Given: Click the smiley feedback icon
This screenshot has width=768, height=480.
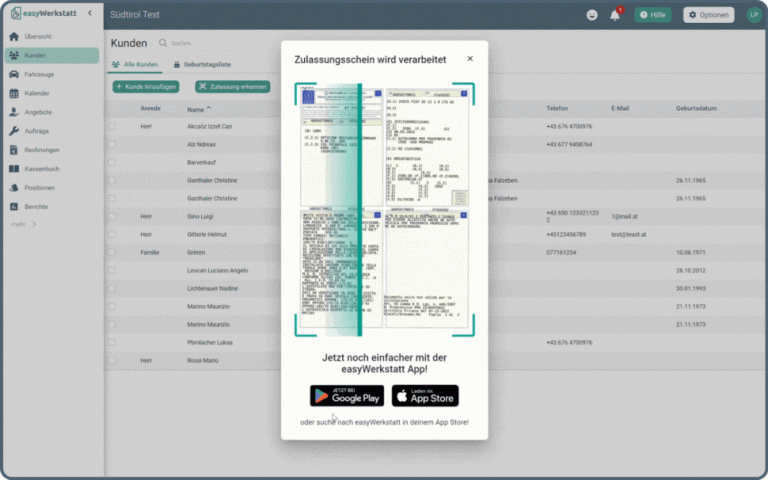Looking at the screenshot, I should click(592, 15).
